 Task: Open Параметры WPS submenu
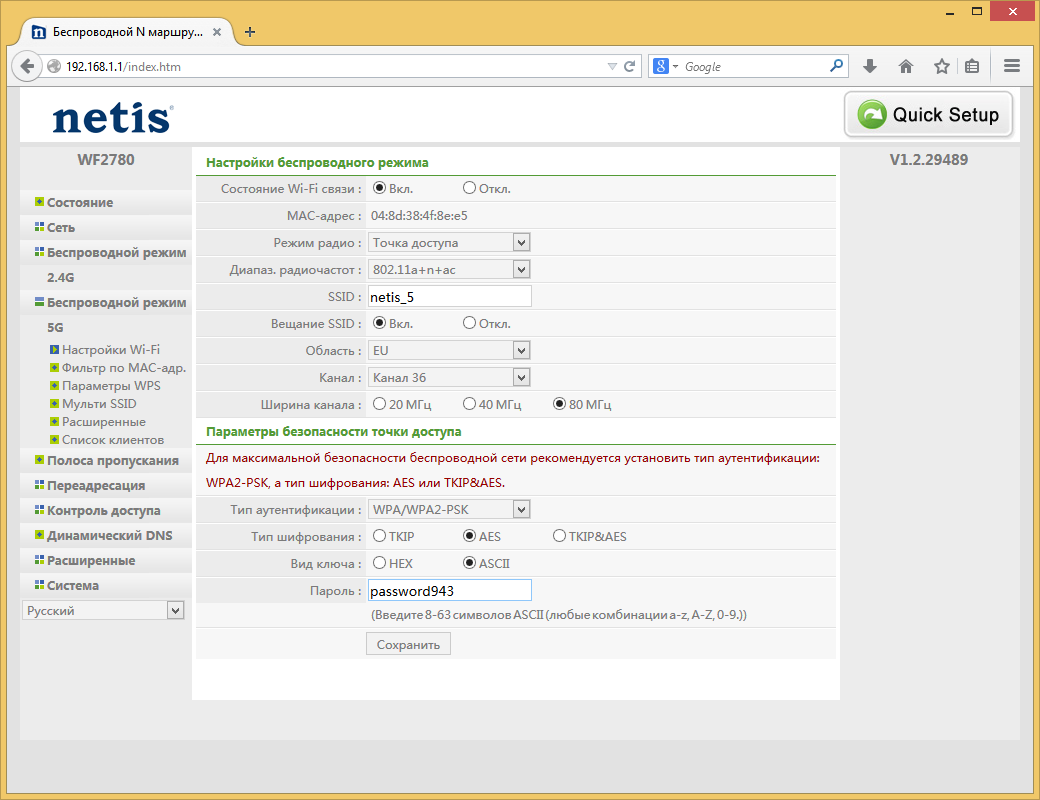(111, 385)
